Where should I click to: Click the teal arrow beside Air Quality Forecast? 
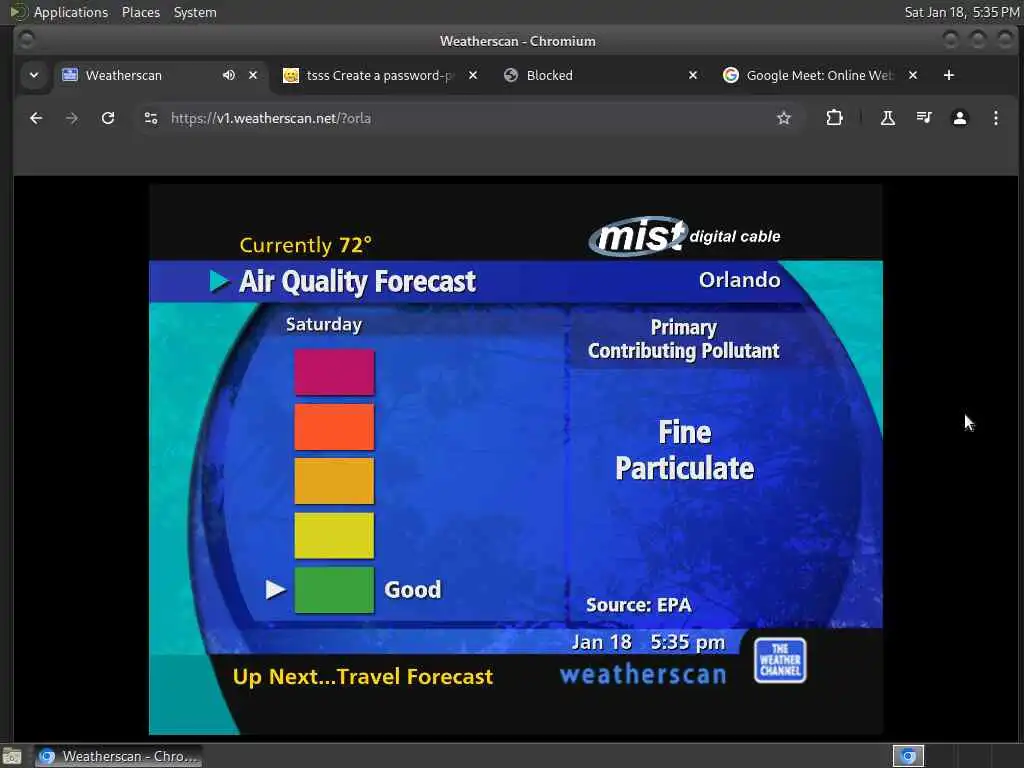point(219,281)
